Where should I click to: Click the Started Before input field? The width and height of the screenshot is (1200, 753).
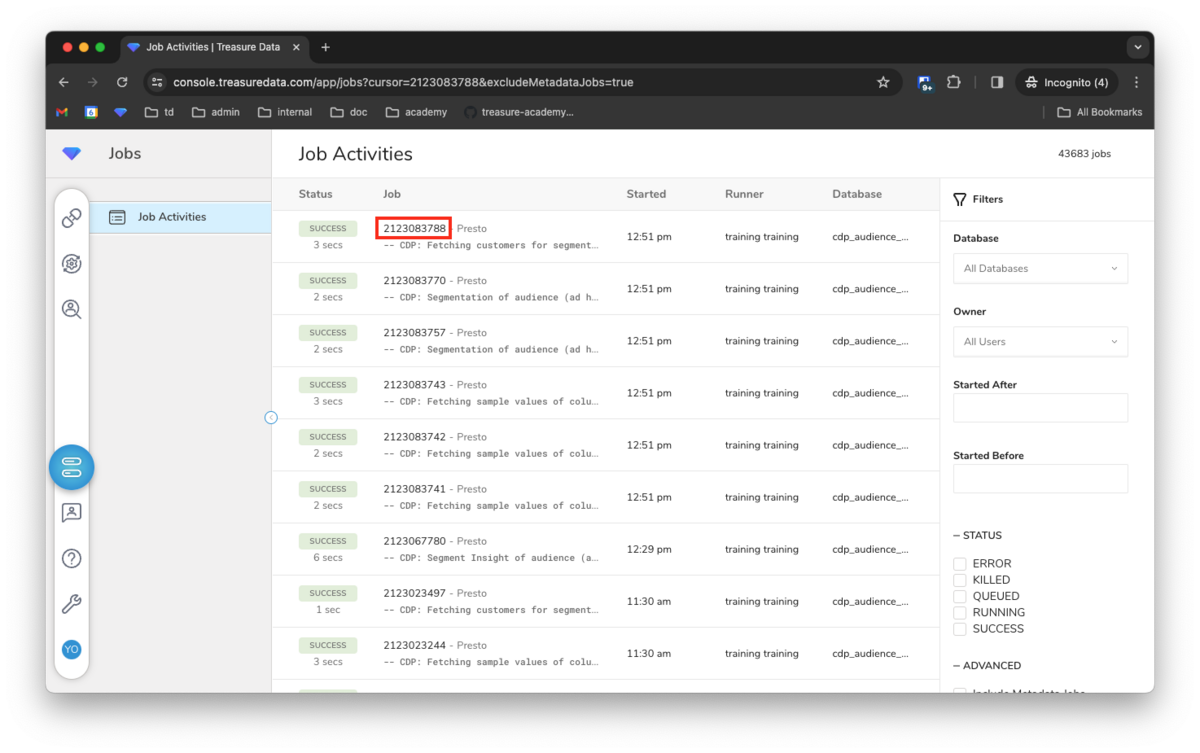[1040, 478]
